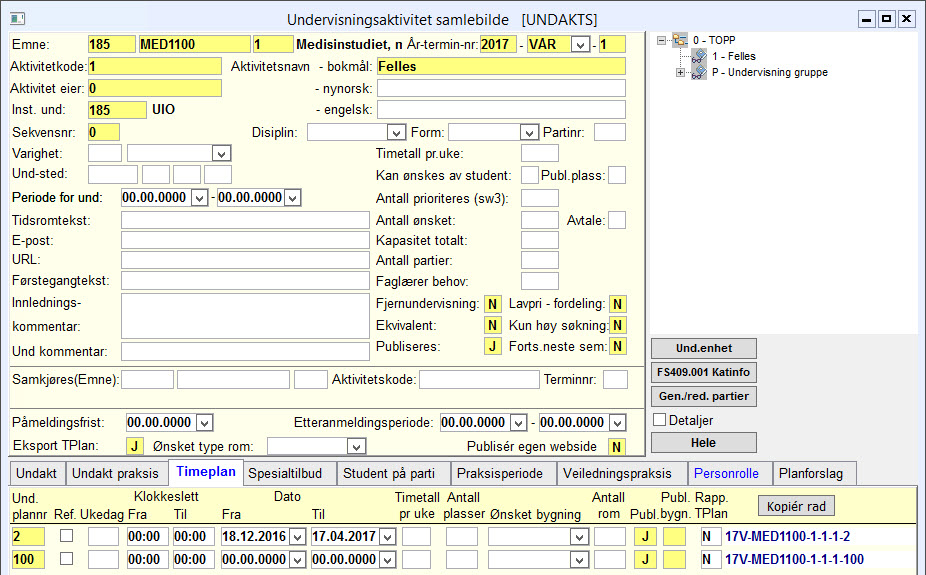Click the icon beside 1 - Felles
The height and width of the screenshot is (575, 926).
tap(699, 57)
